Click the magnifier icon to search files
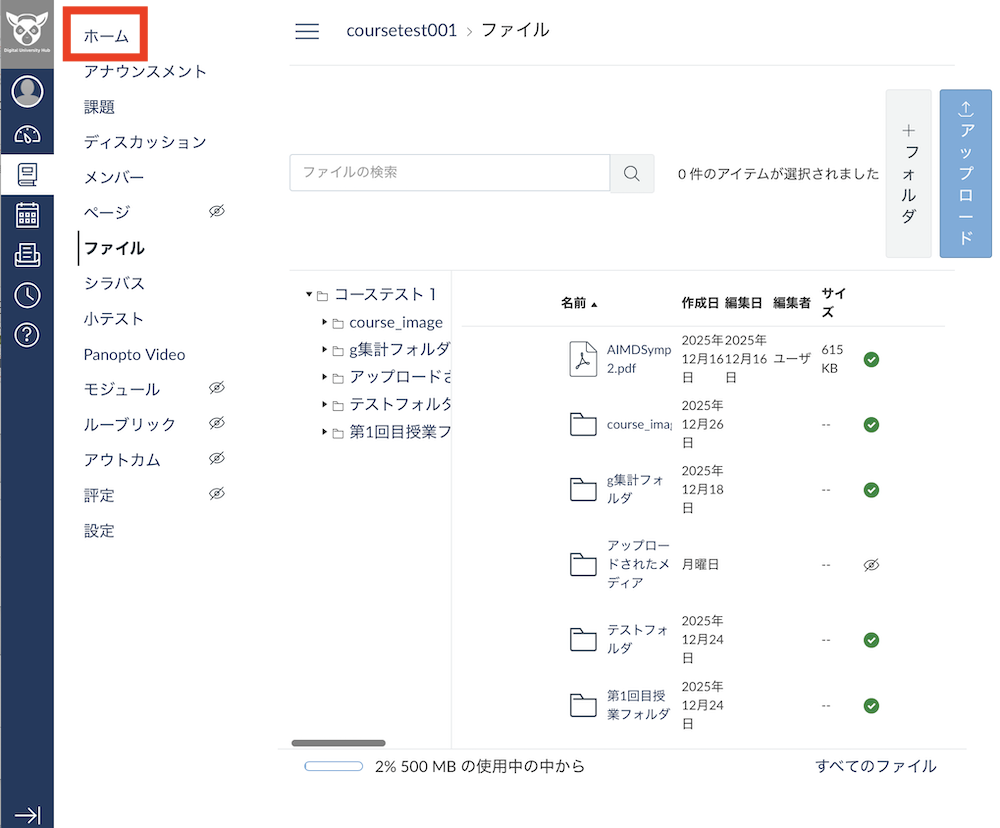 coord(631,173)
